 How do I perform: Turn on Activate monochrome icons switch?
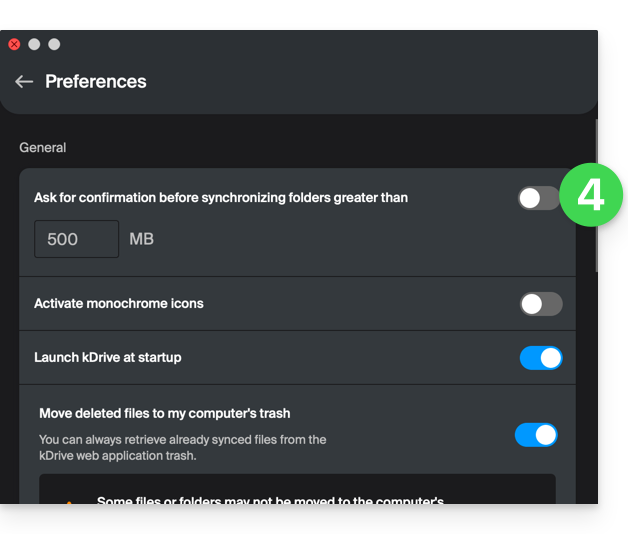pyautogui.click(x=541, y=304)
